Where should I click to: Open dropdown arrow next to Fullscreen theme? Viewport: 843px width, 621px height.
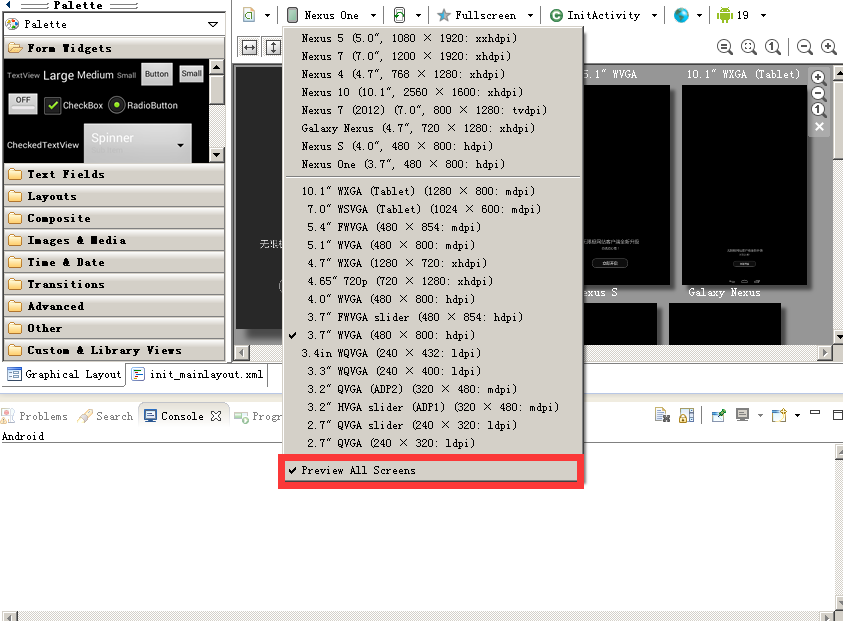pos(530,16)
